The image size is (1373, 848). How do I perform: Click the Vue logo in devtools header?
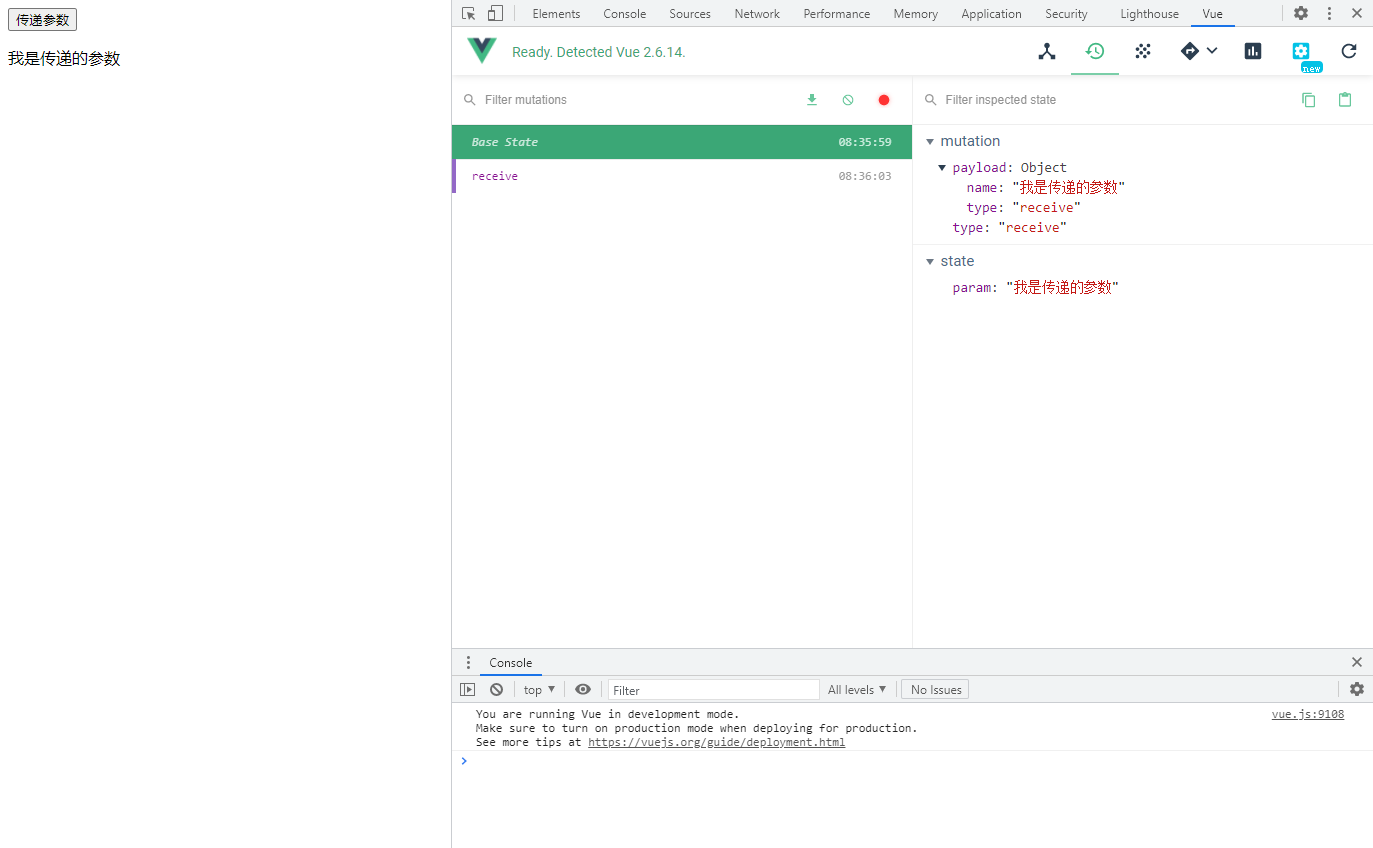482,51
